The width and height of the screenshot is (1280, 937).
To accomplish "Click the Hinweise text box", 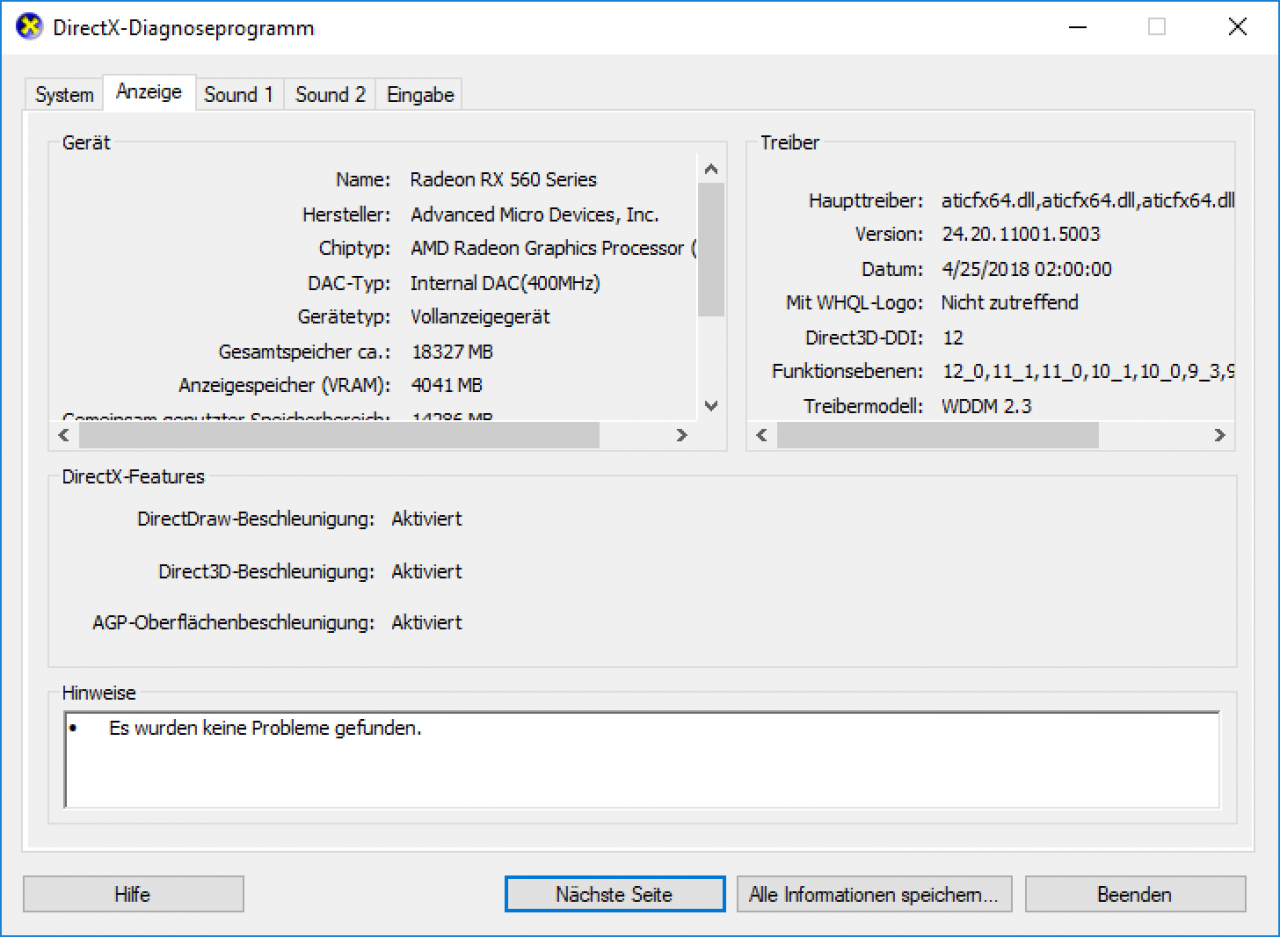I will point(642,760).
